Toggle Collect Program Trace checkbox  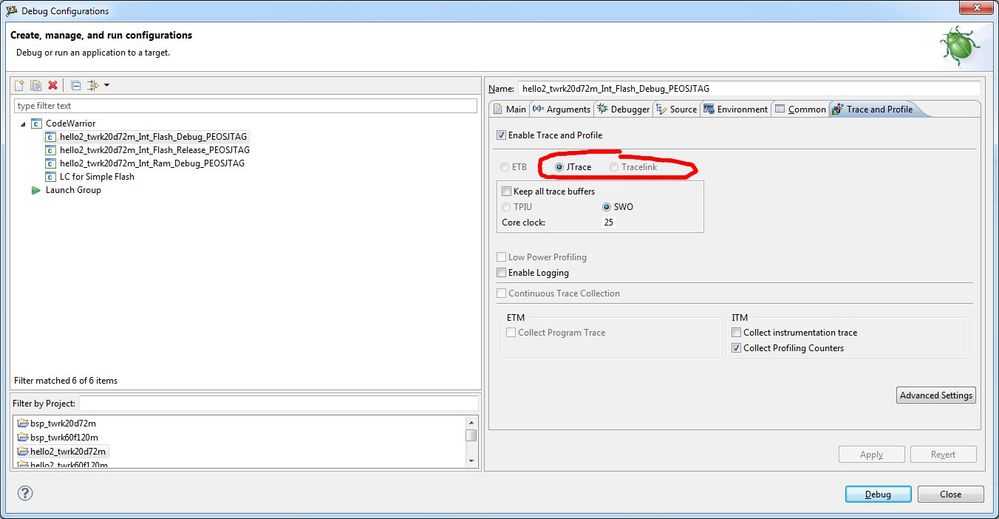coord(511,332)
